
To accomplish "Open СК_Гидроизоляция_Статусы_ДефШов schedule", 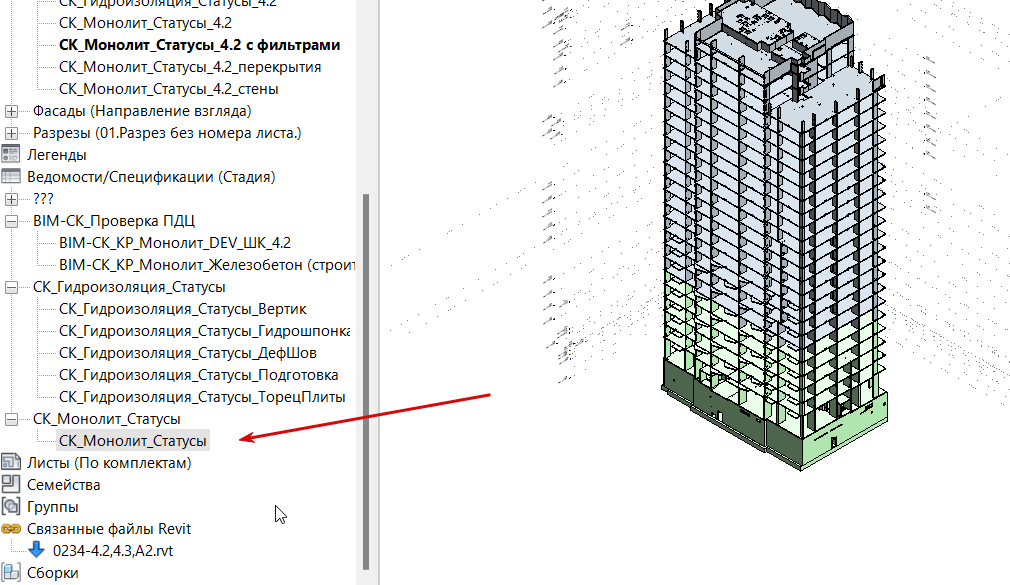I will [x=187, y=352].
